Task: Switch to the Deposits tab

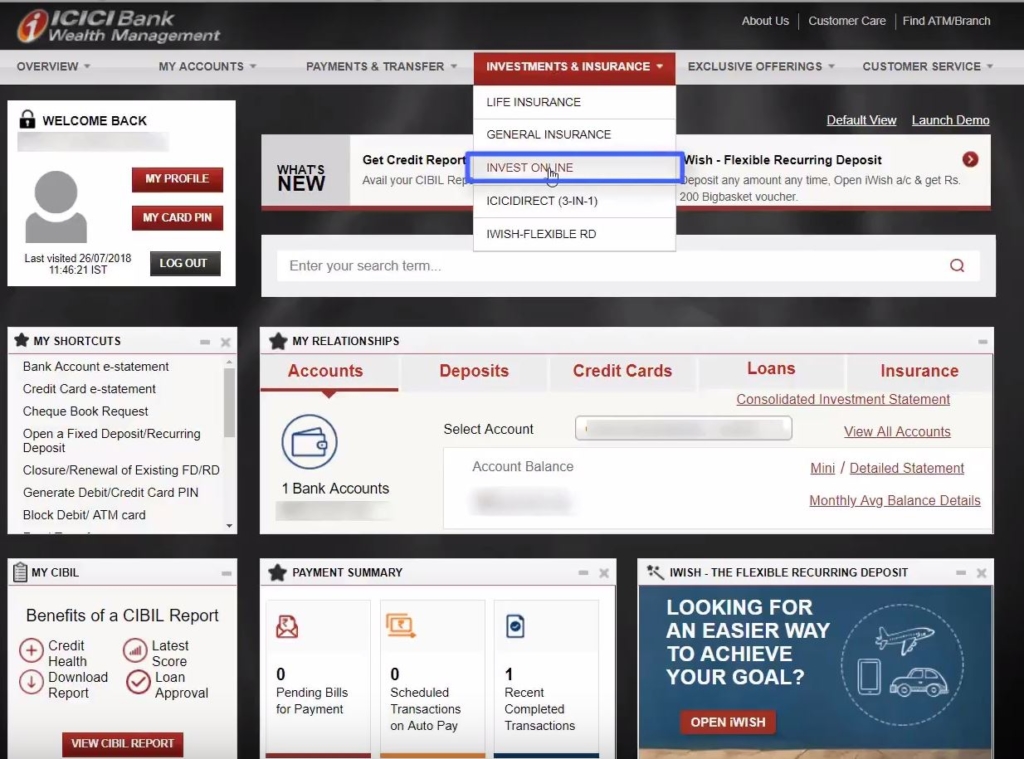Action: pos(474,371)
